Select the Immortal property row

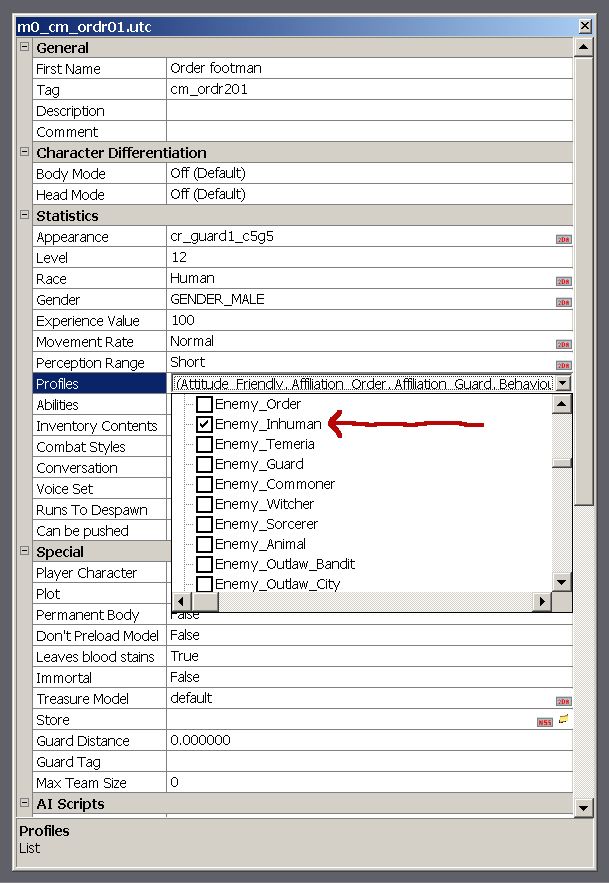click(100, 677)
